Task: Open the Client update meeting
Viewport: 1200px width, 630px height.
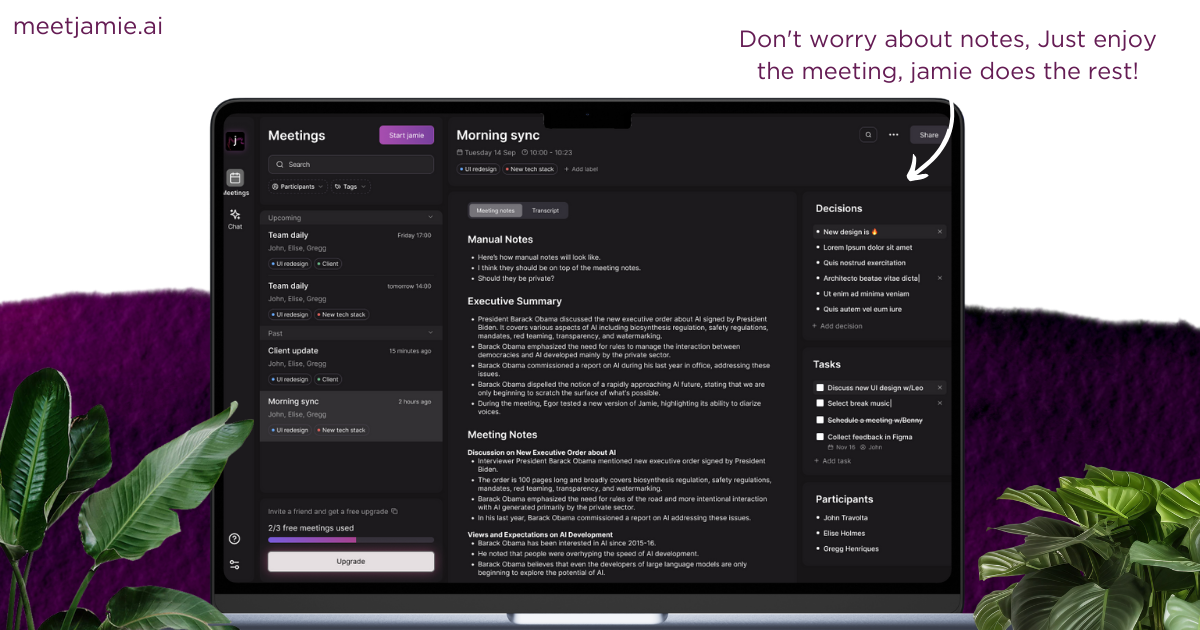Action: point(351,365)
